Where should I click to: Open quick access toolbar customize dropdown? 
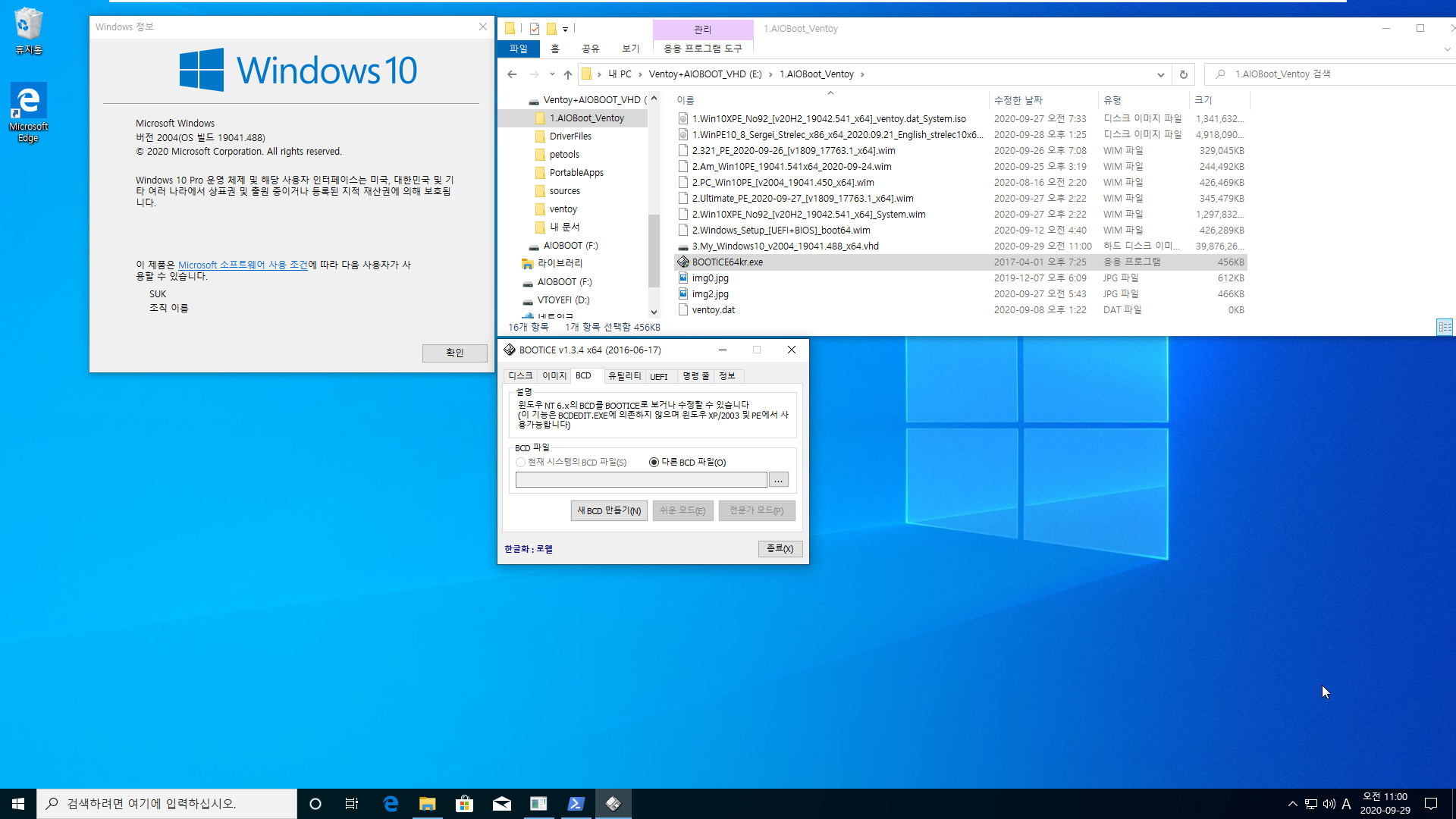pos(565,30)
